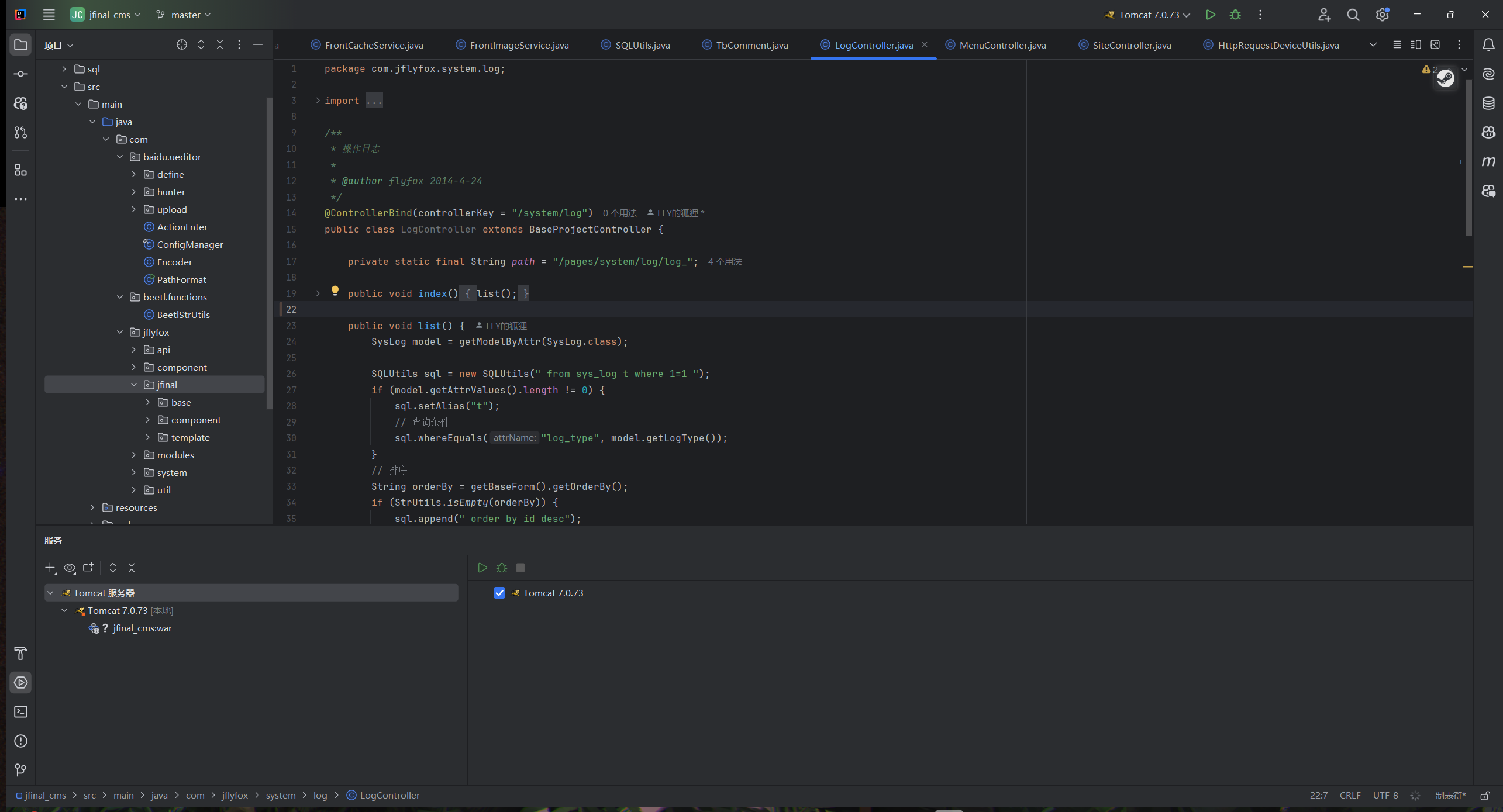The image size is (1503, 812).
Task: Unfold the import block at line 3
Action: (x=318, y=101)
